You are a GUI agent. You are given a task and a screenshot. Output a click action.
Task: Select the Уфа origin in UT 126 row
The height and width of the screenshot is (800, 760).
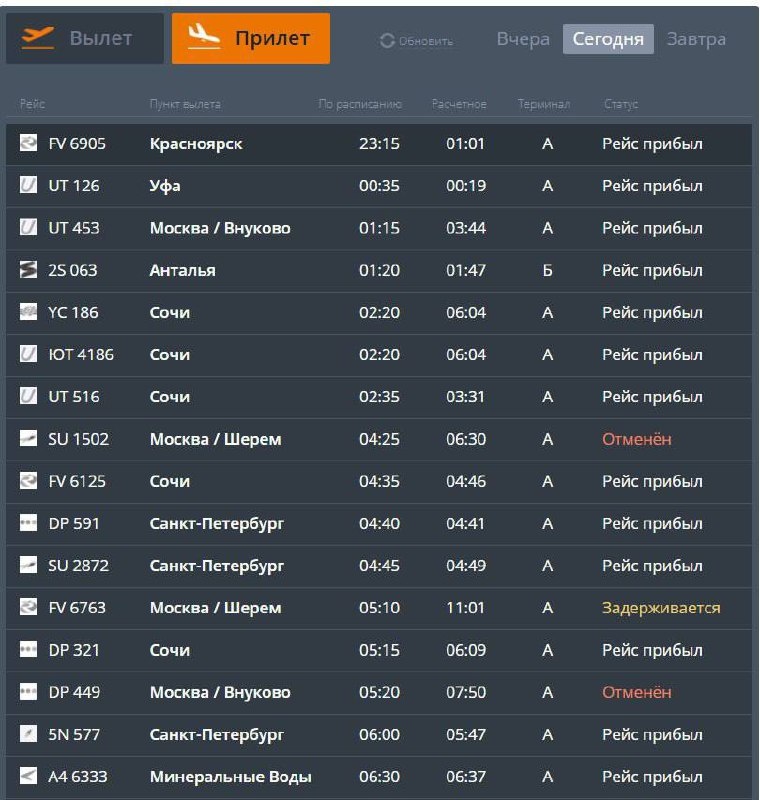coord(165,186)
